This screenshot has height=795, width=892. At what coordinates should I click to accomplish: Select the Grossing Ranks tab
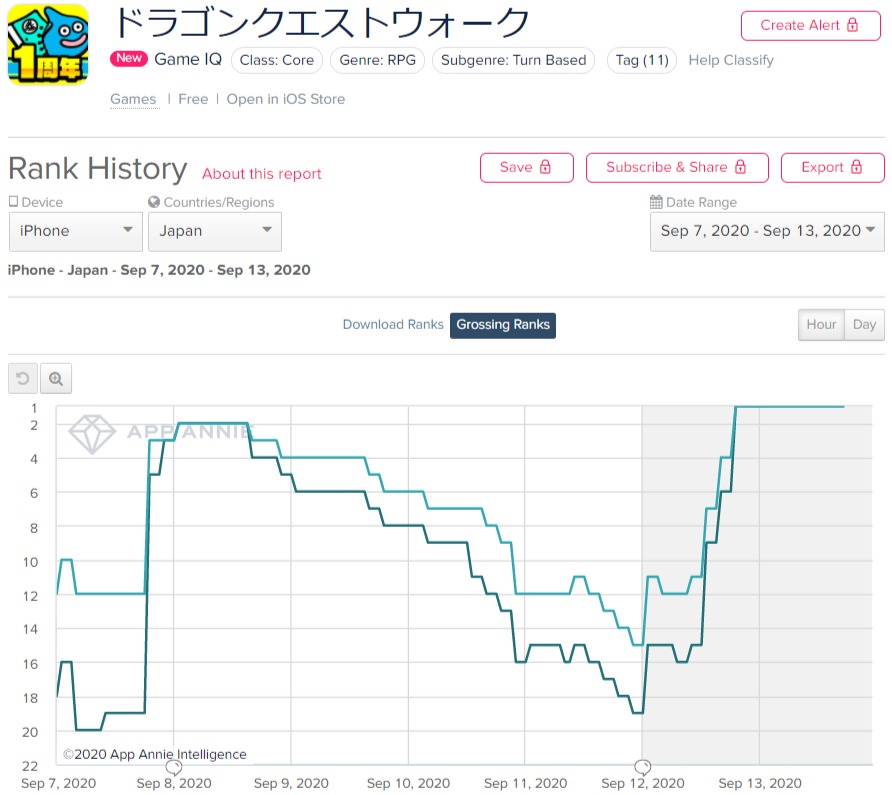(502, 325)
